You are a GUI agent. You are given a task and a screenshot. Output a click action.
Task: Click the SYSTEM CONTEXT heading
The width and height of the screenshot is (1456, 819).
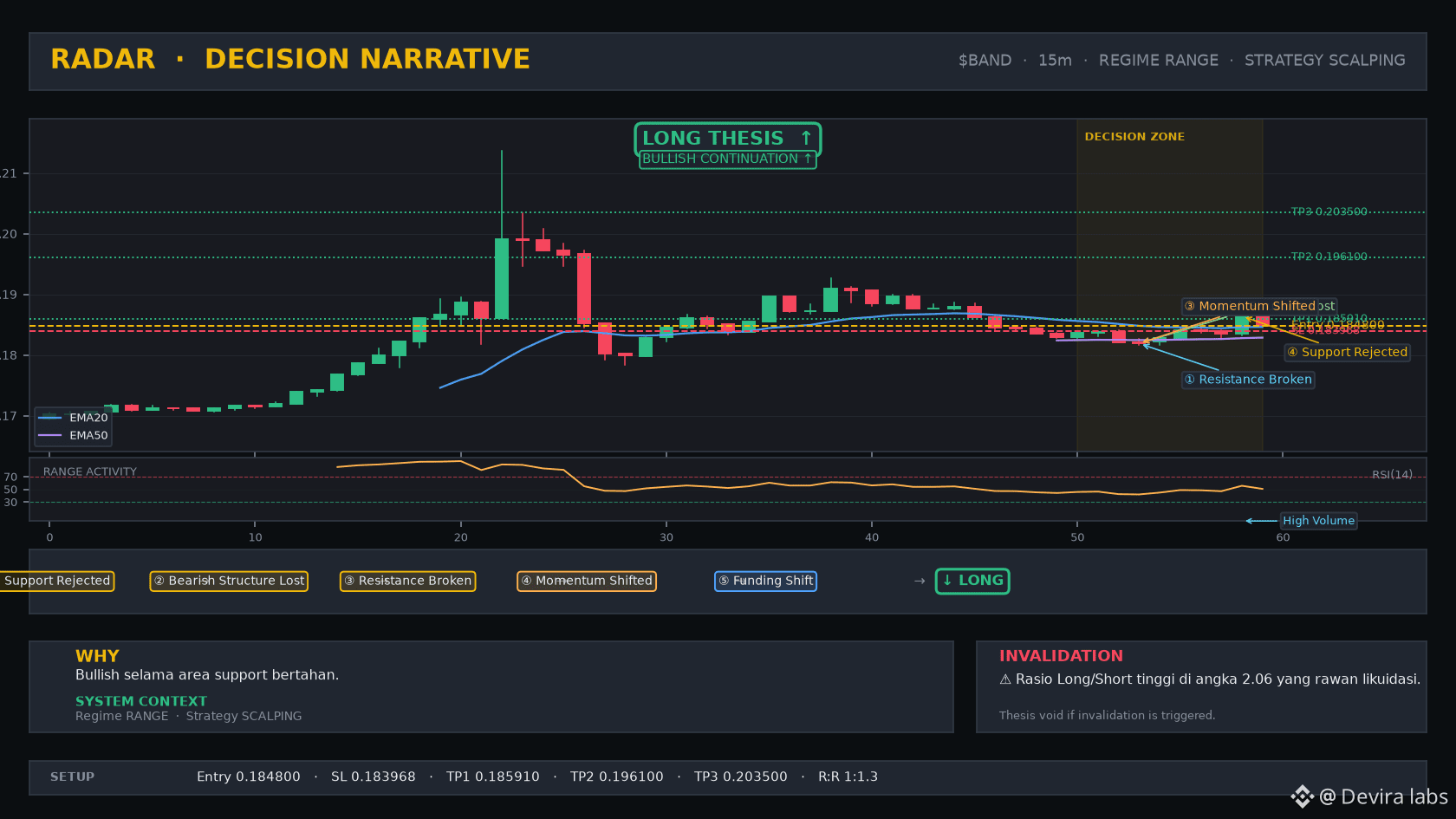point(141,701)
